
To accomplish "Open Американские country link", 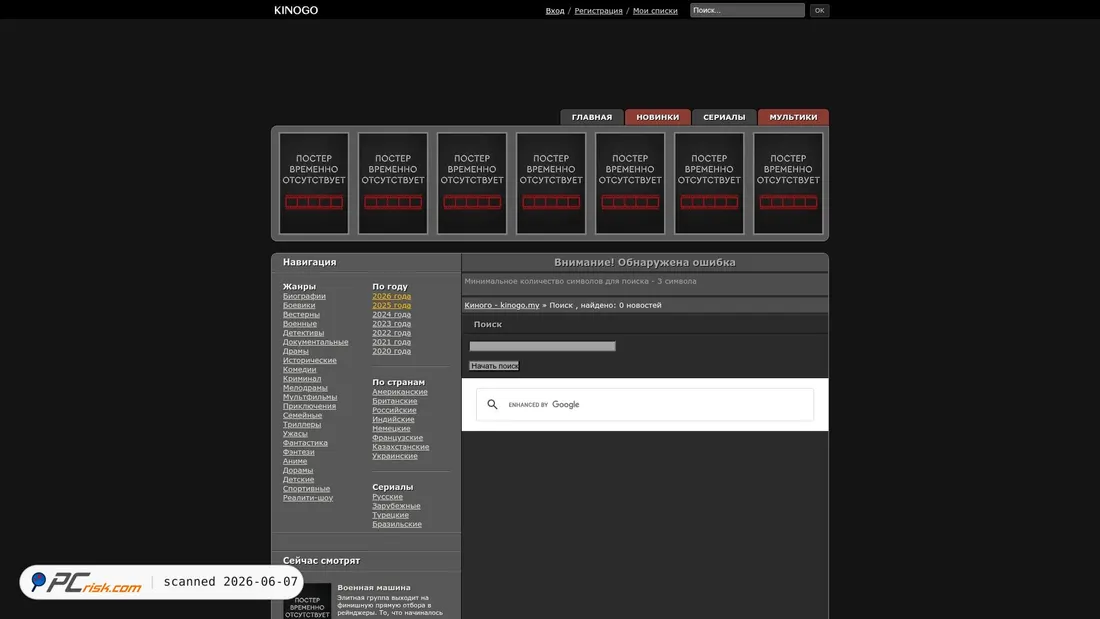I will click(x=399, y=392).
